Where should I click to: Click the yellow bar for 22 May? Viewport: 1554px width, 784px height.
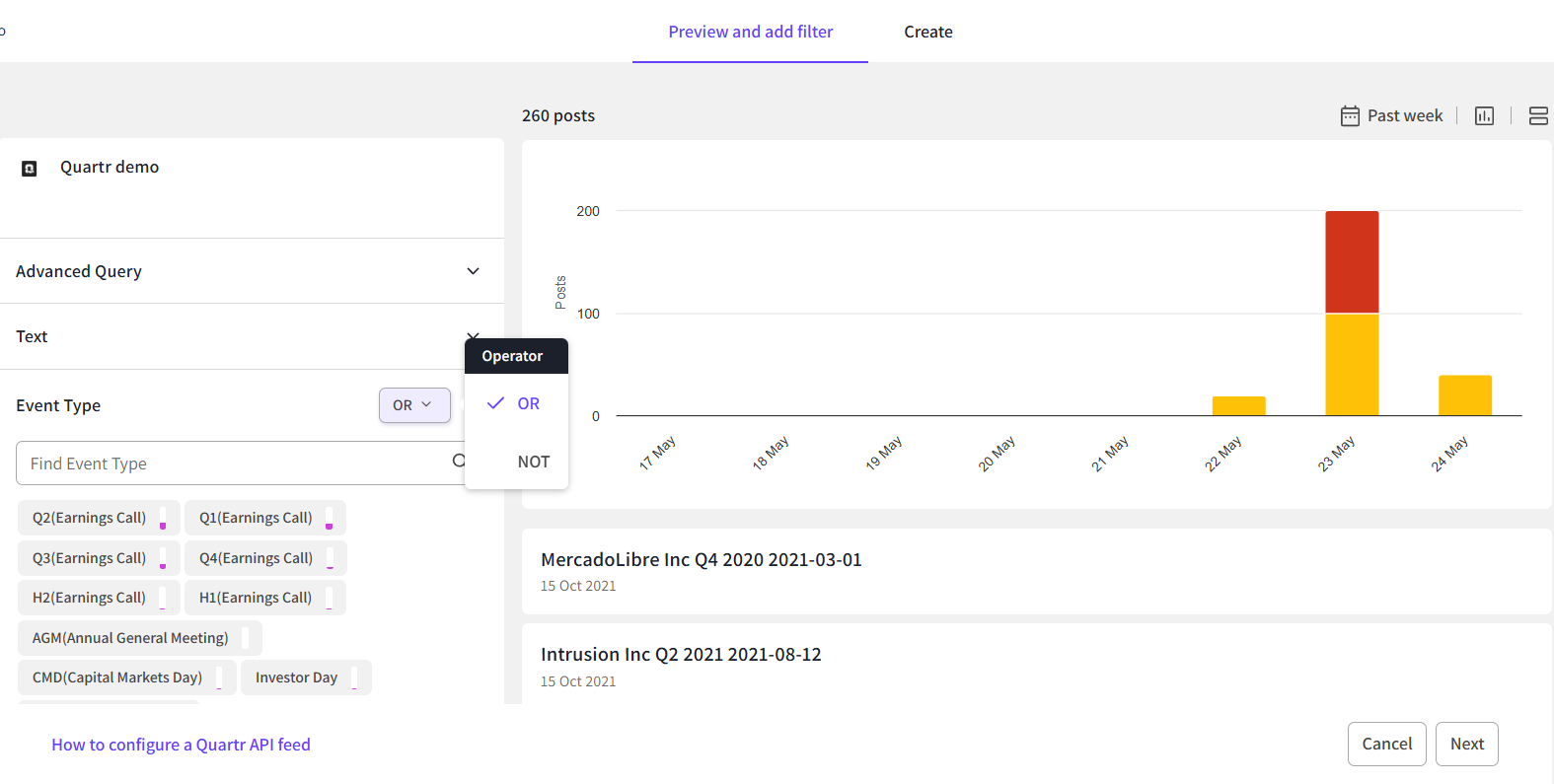tap(1238, 405)
